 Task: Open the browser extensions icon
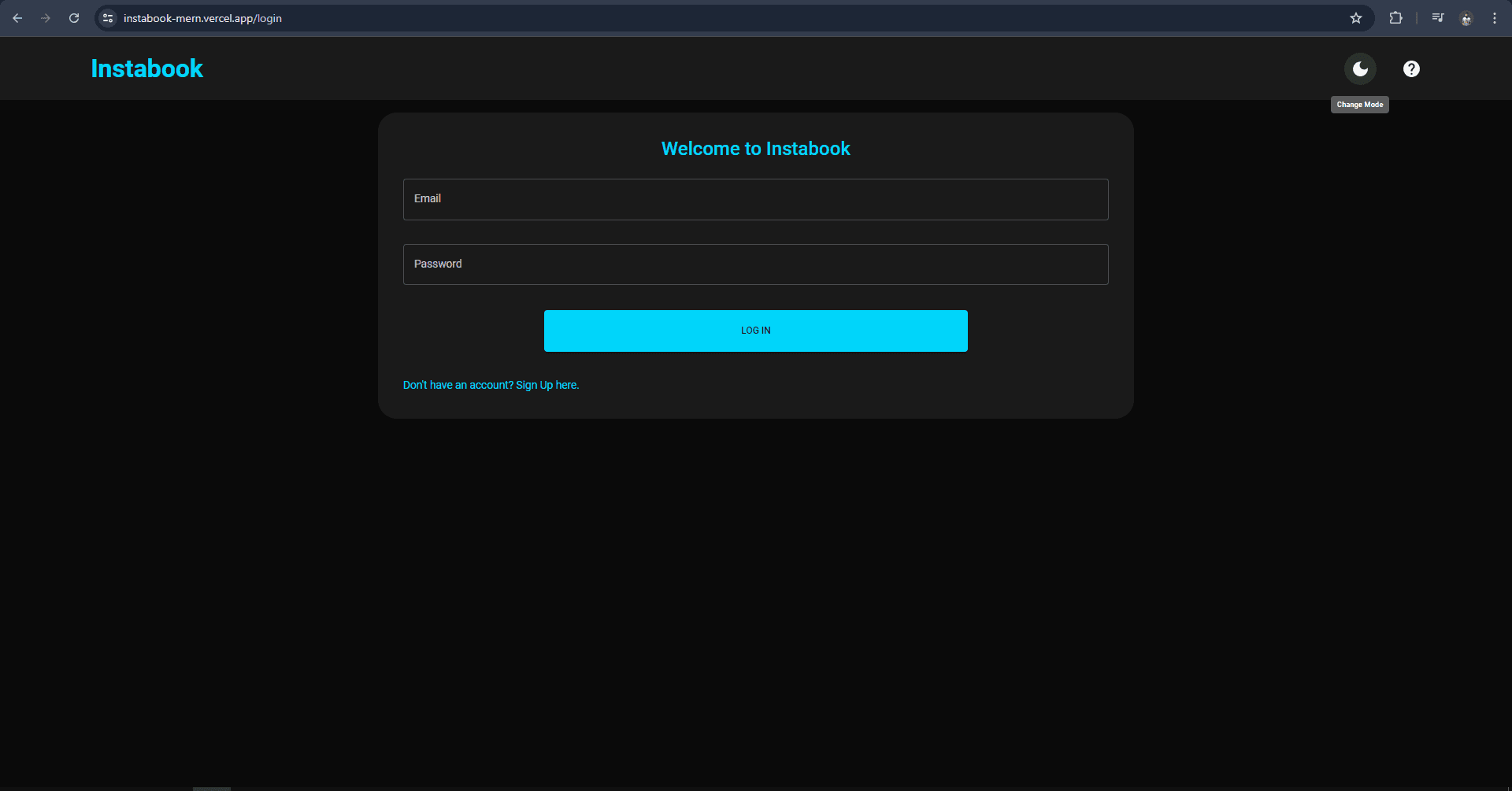[1396, 17]
